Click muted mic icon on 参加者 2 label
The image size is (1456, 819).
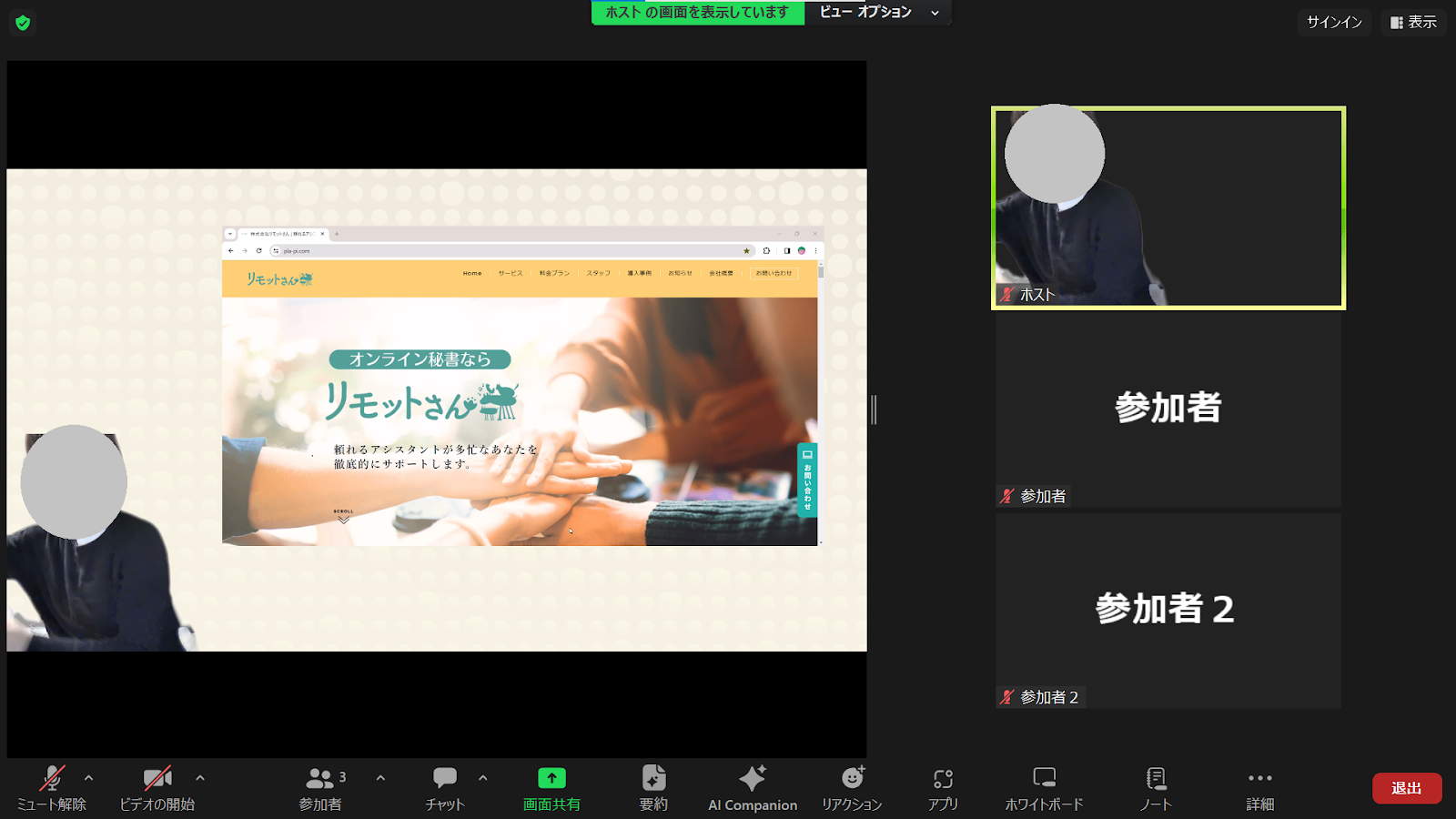[x=1006, y=697]
